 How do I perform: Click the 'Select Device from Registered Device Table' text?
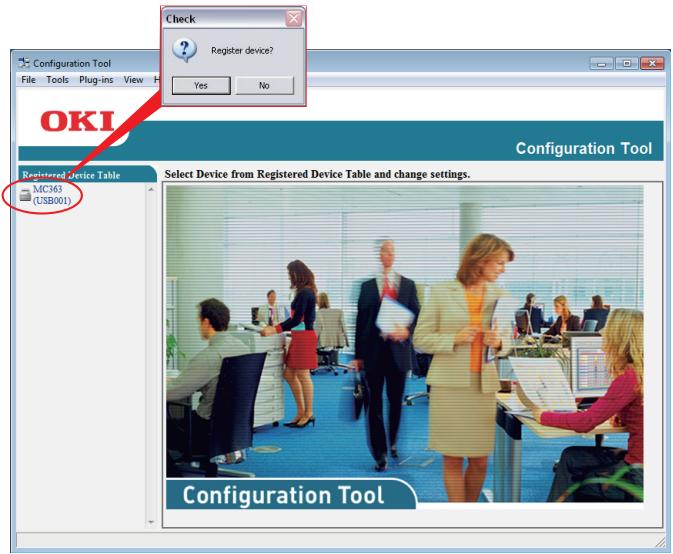317,174
